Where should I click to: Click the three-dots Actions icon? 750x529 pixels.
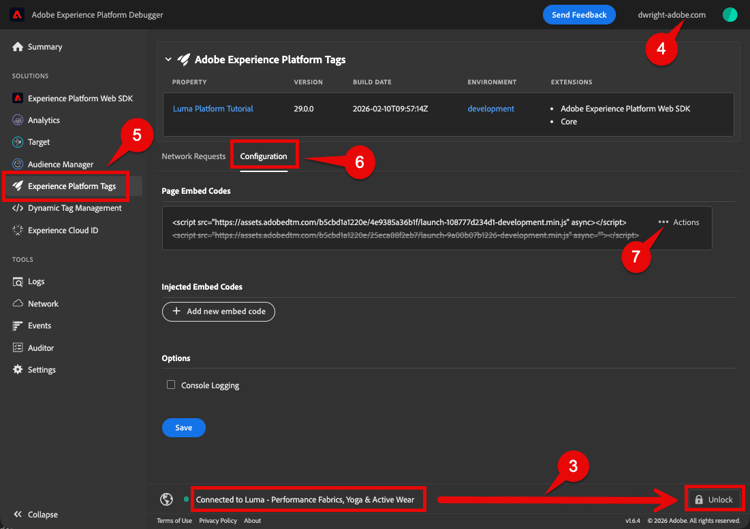(663, 222)
